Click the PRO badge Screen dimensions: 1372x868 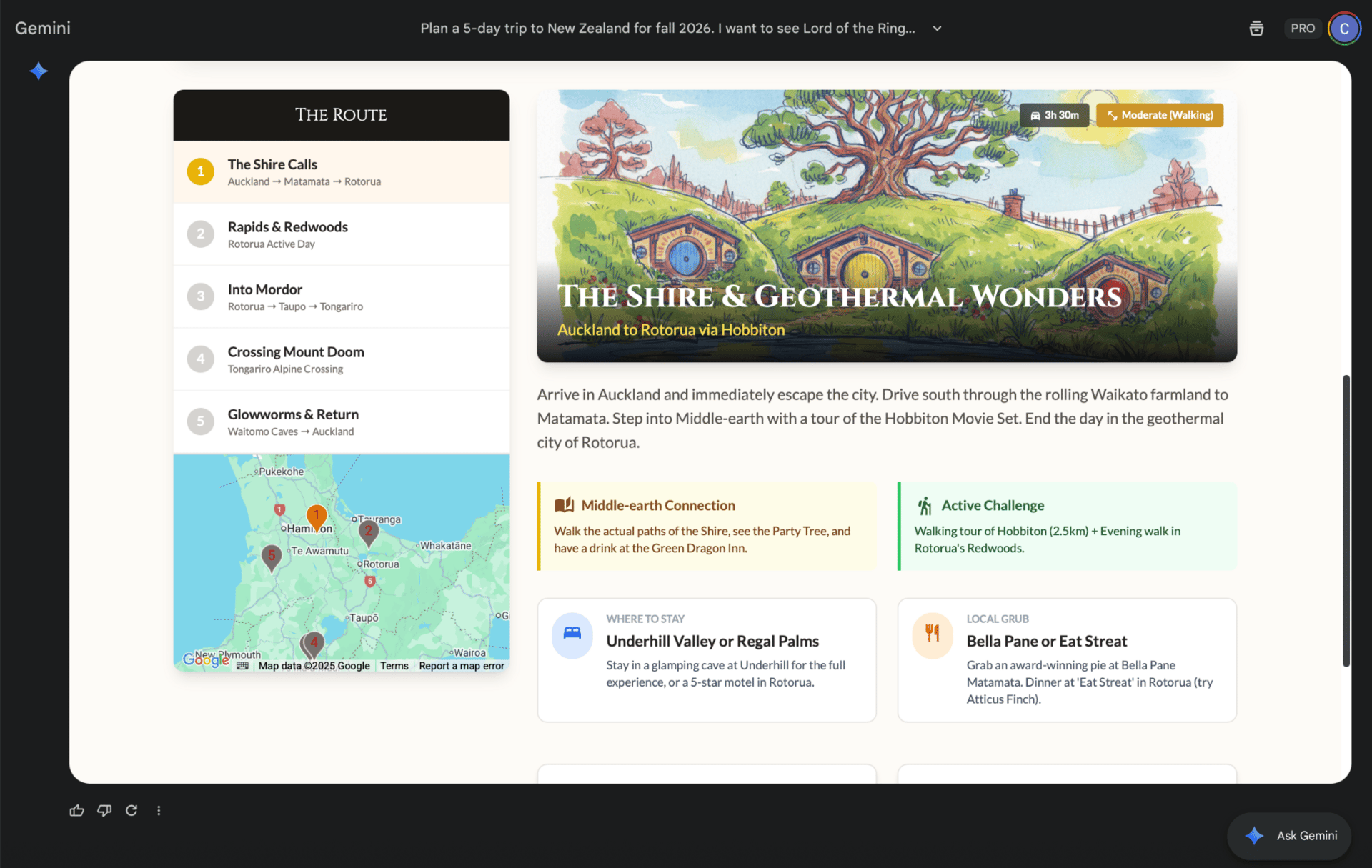point(1302,29)
